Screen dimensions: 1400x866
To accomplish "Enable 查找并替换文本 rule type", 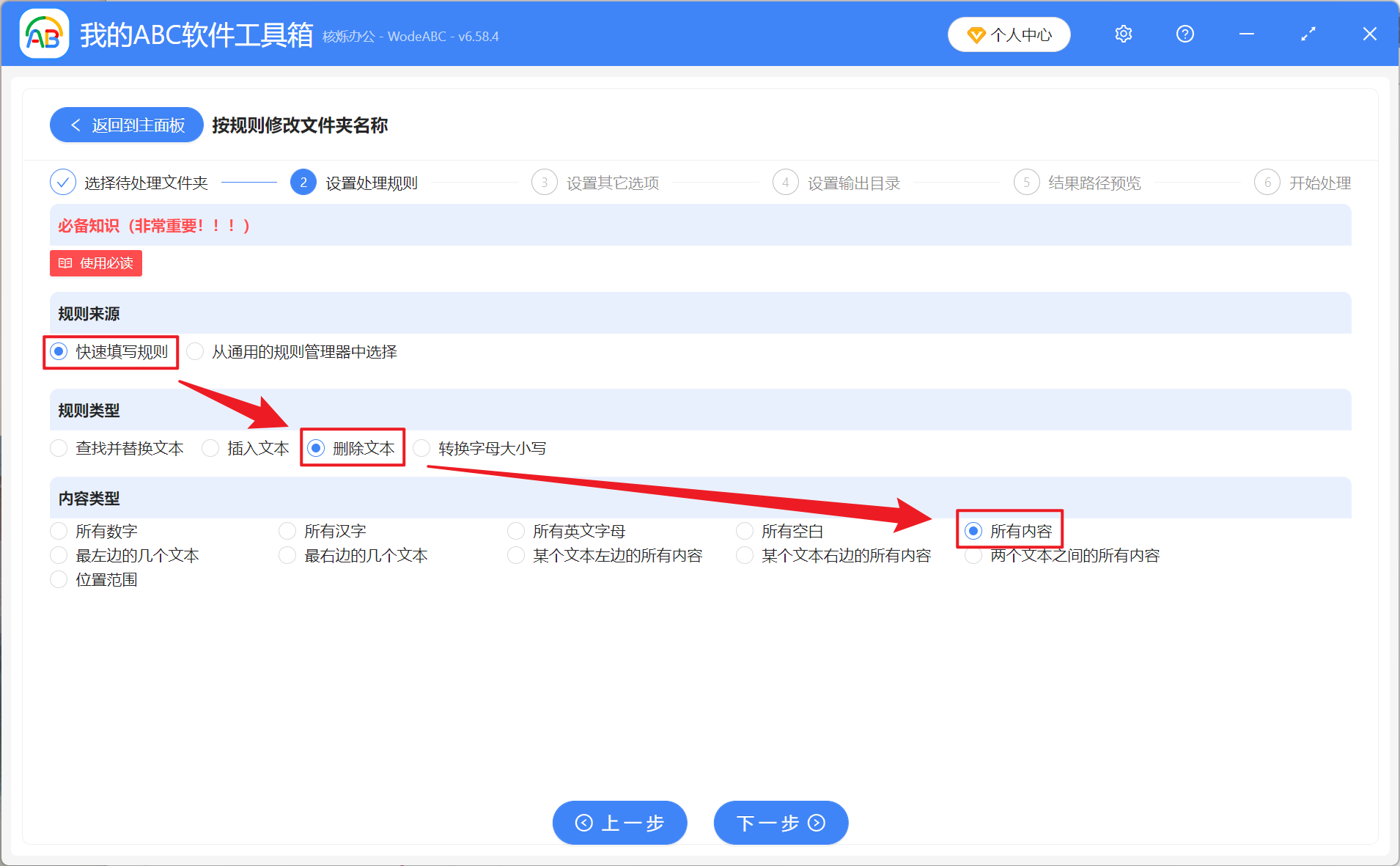I will point(58,448).
